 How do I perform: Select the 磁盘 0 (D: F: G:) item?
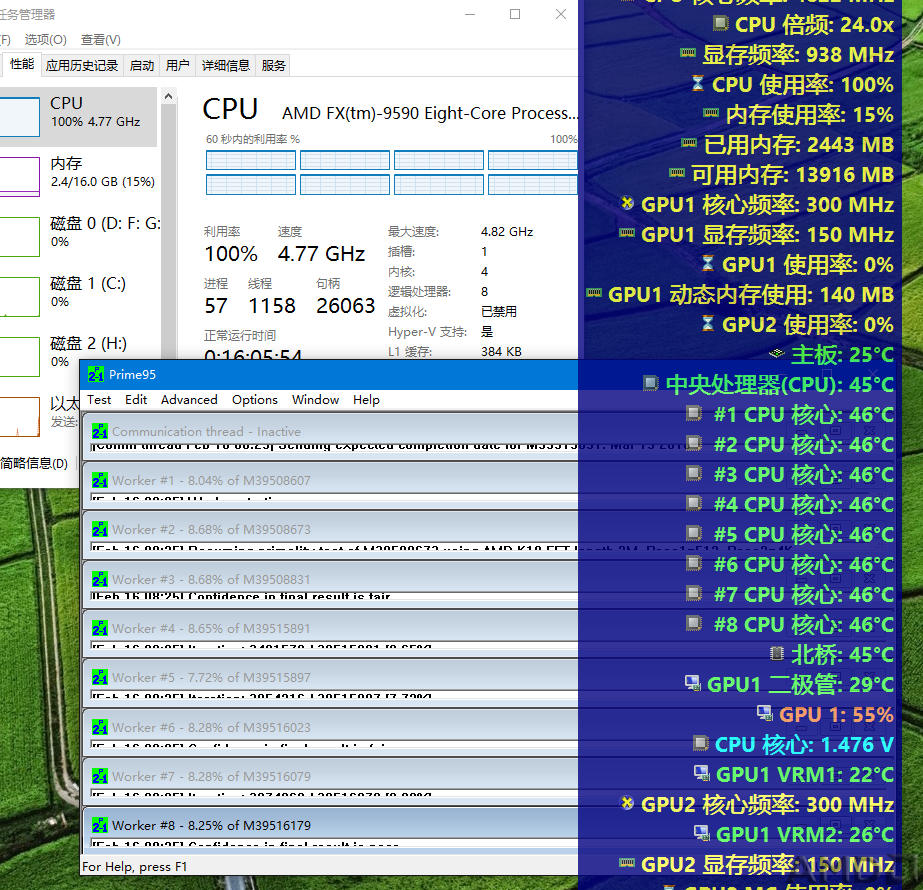pos(78,235)
